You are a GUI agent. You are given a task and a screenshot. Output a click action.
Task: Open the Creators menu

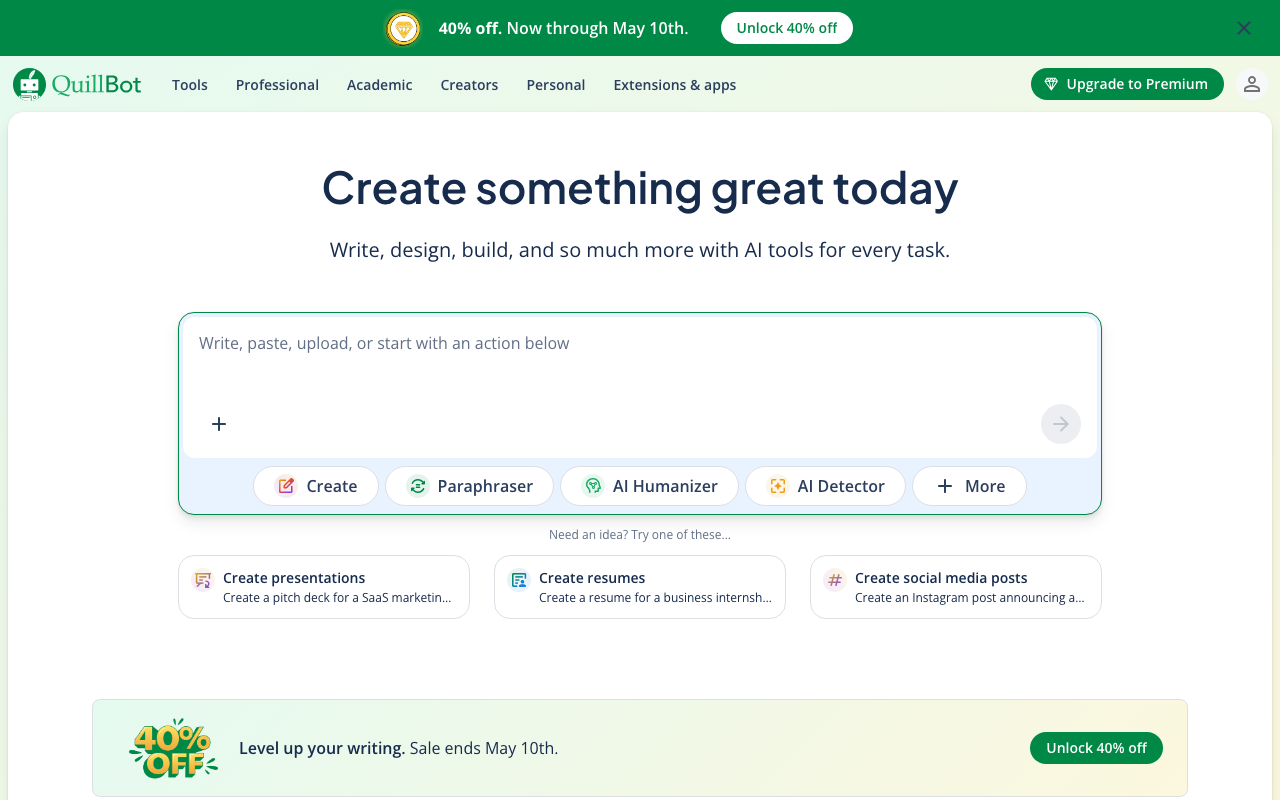(469, 85)
